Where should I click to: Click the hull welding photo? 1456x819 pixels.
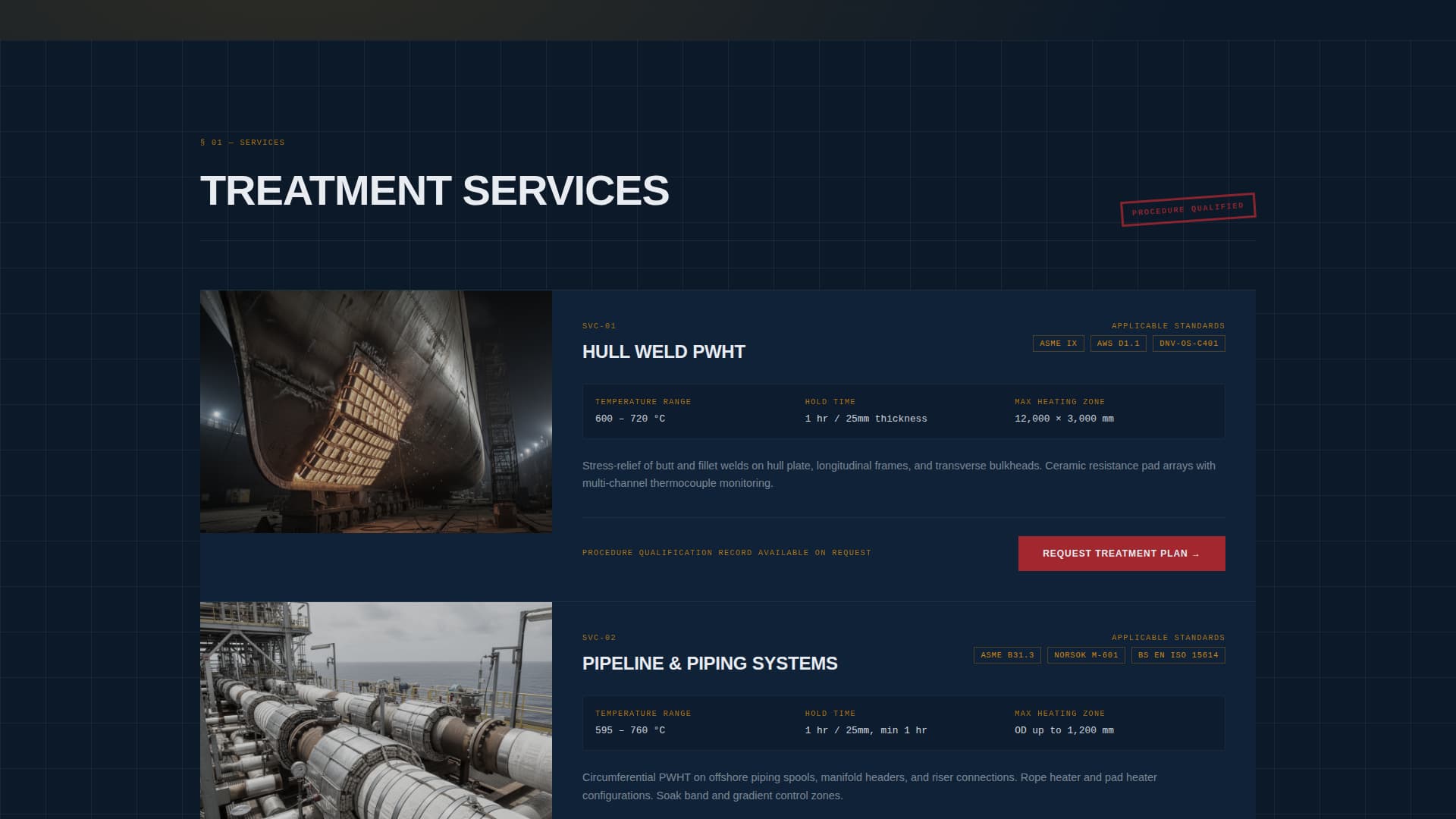point(376,411)
